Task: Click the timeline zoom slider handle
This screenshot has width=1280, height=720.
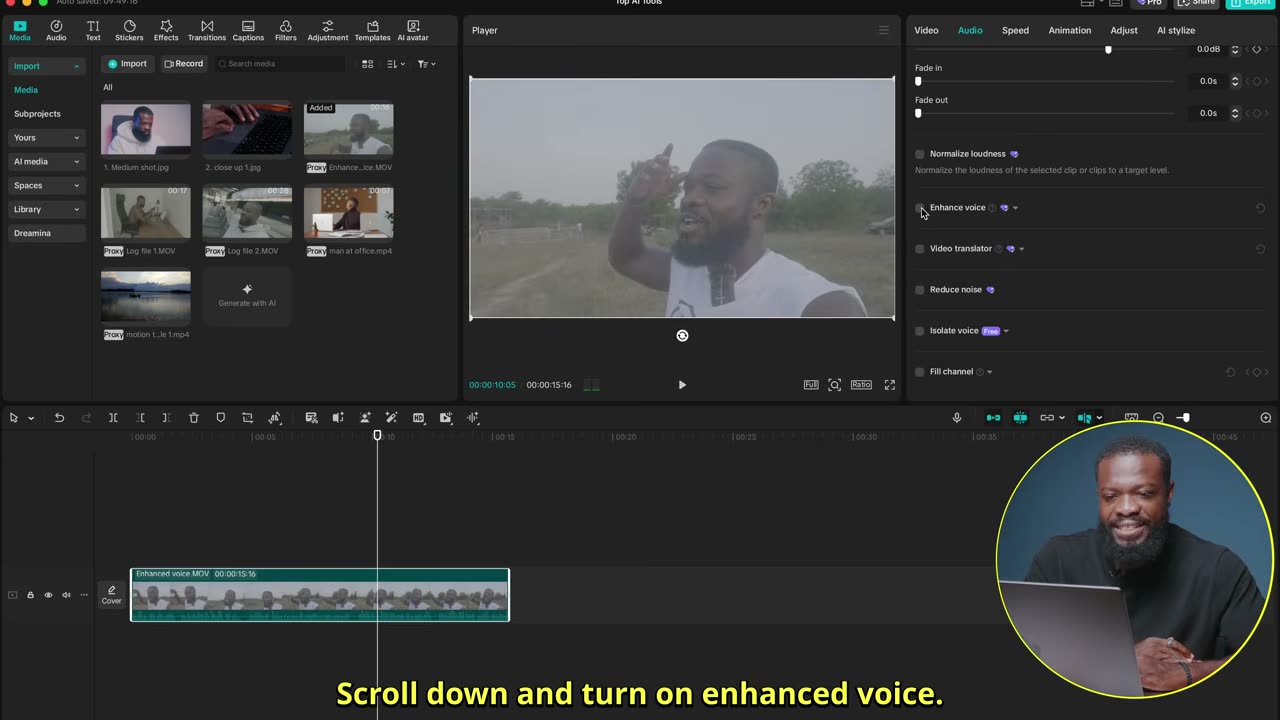Action: click(1185, 418)
